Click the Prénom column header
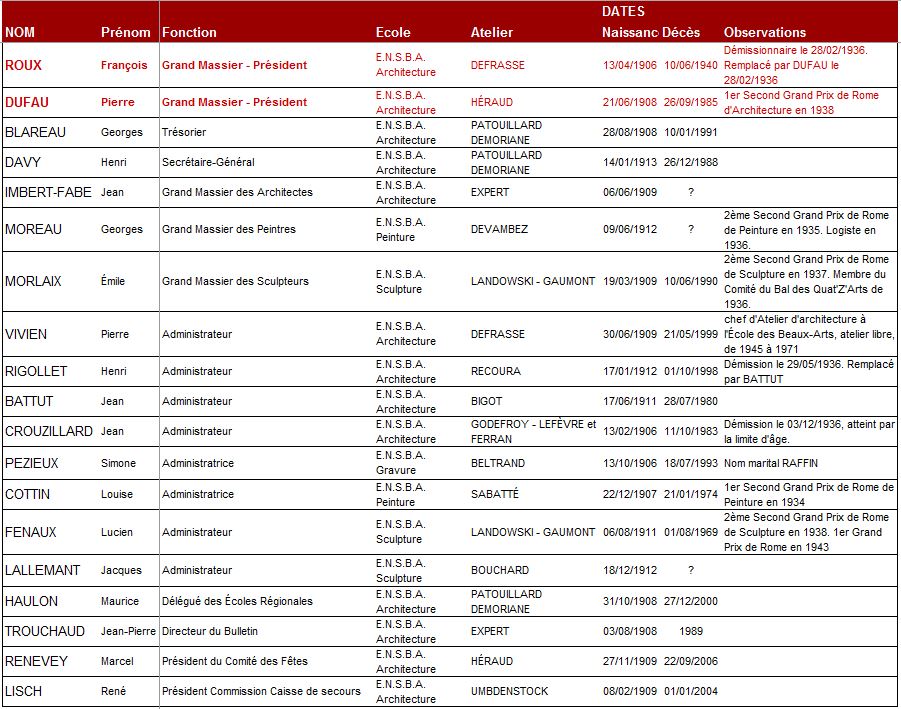The width and height of the screenshot is (901, 709). click(126, 32)
